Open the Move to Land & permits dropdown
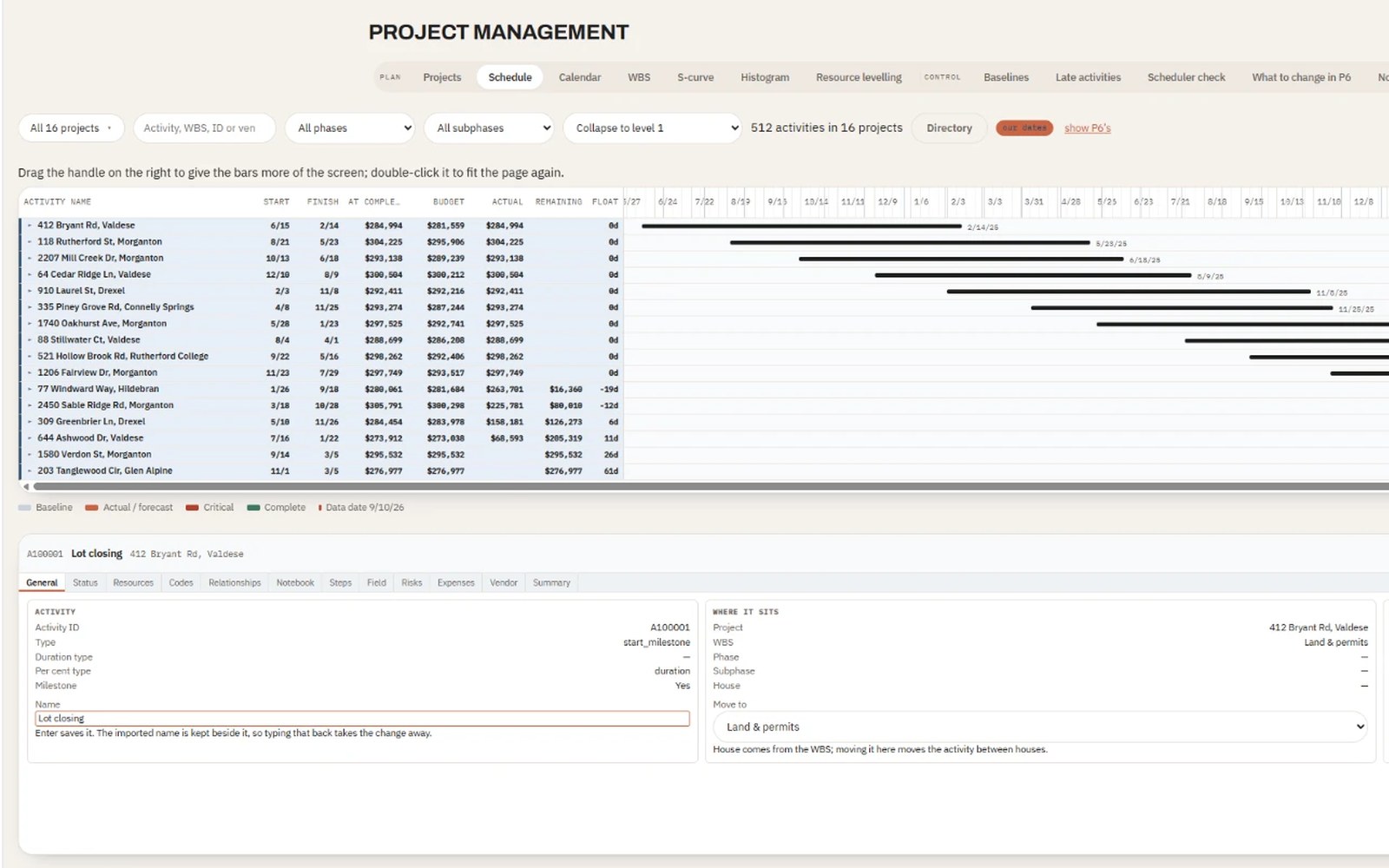The height and width of the screenshot is (868, 1389). 1040,727
